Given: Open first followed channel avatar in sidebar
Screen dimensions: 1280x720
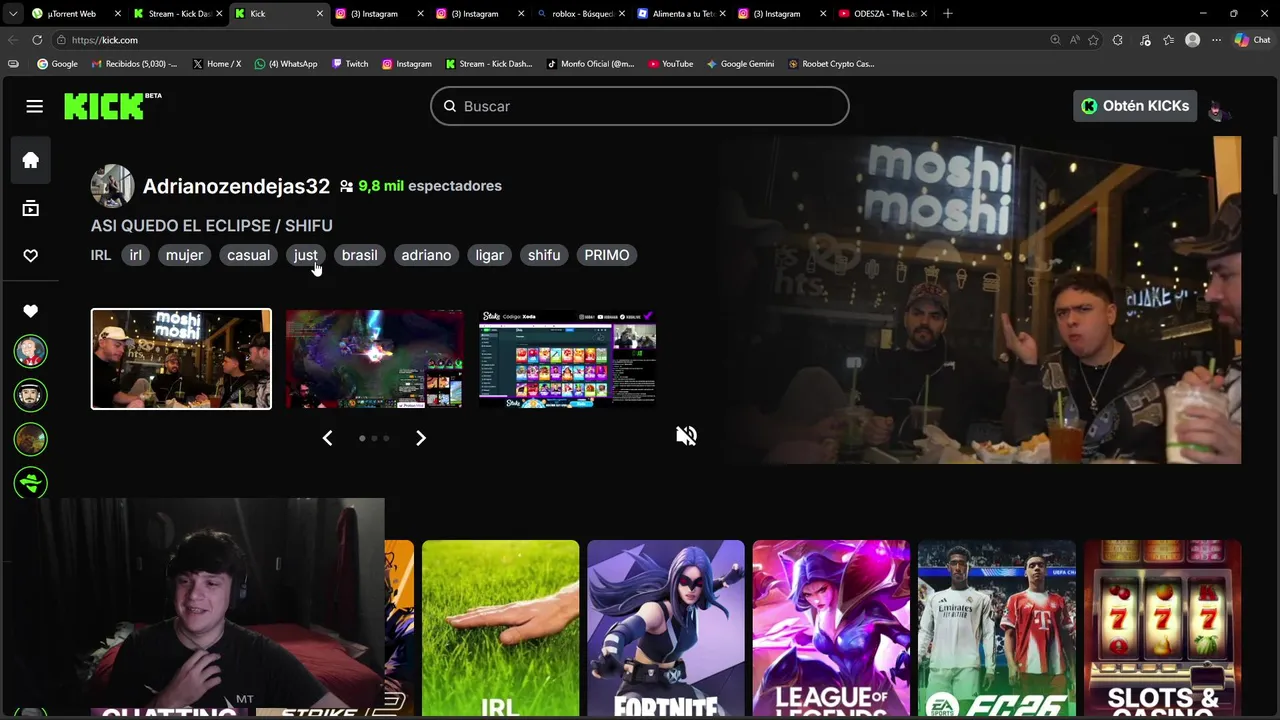Looking at the screenshot, I should coord(31,351).
